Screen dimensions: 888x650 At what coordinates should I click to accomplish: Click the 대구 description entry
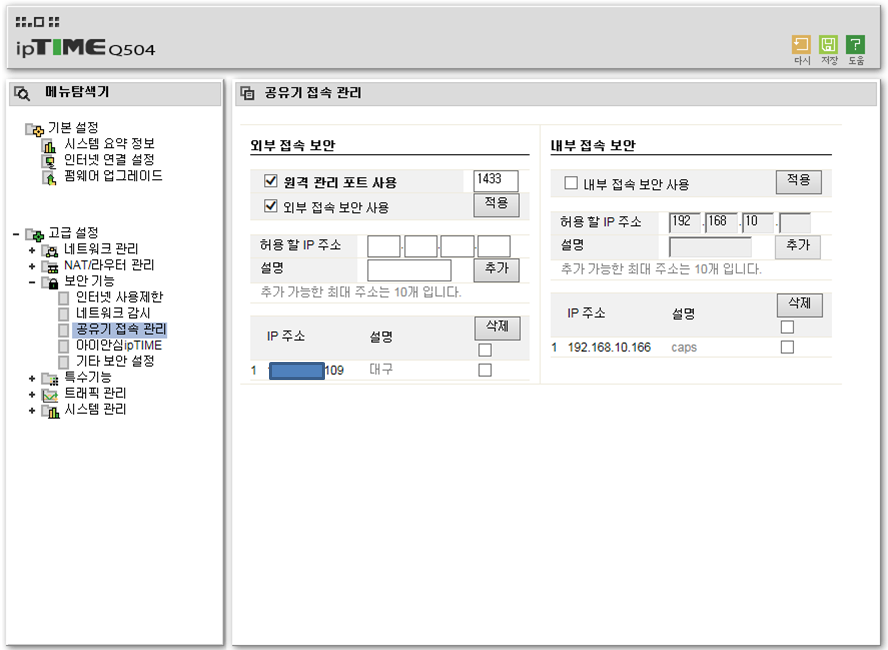pyautogui.click(x=381, y=370)
